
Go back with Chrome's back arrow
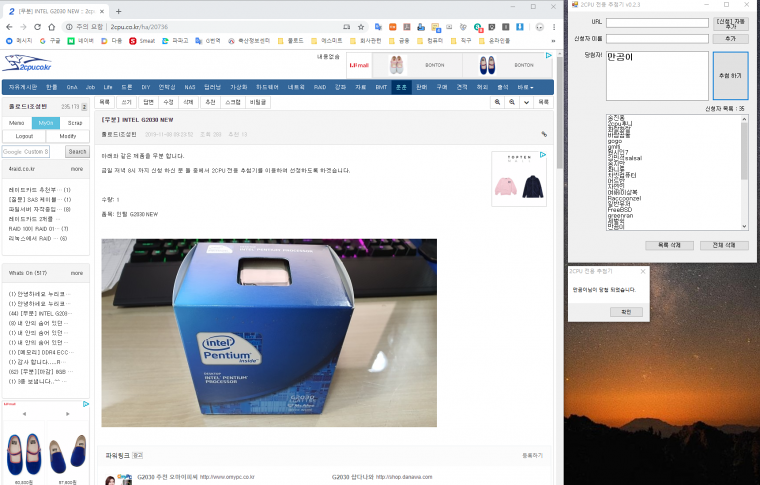click(9, 27)
